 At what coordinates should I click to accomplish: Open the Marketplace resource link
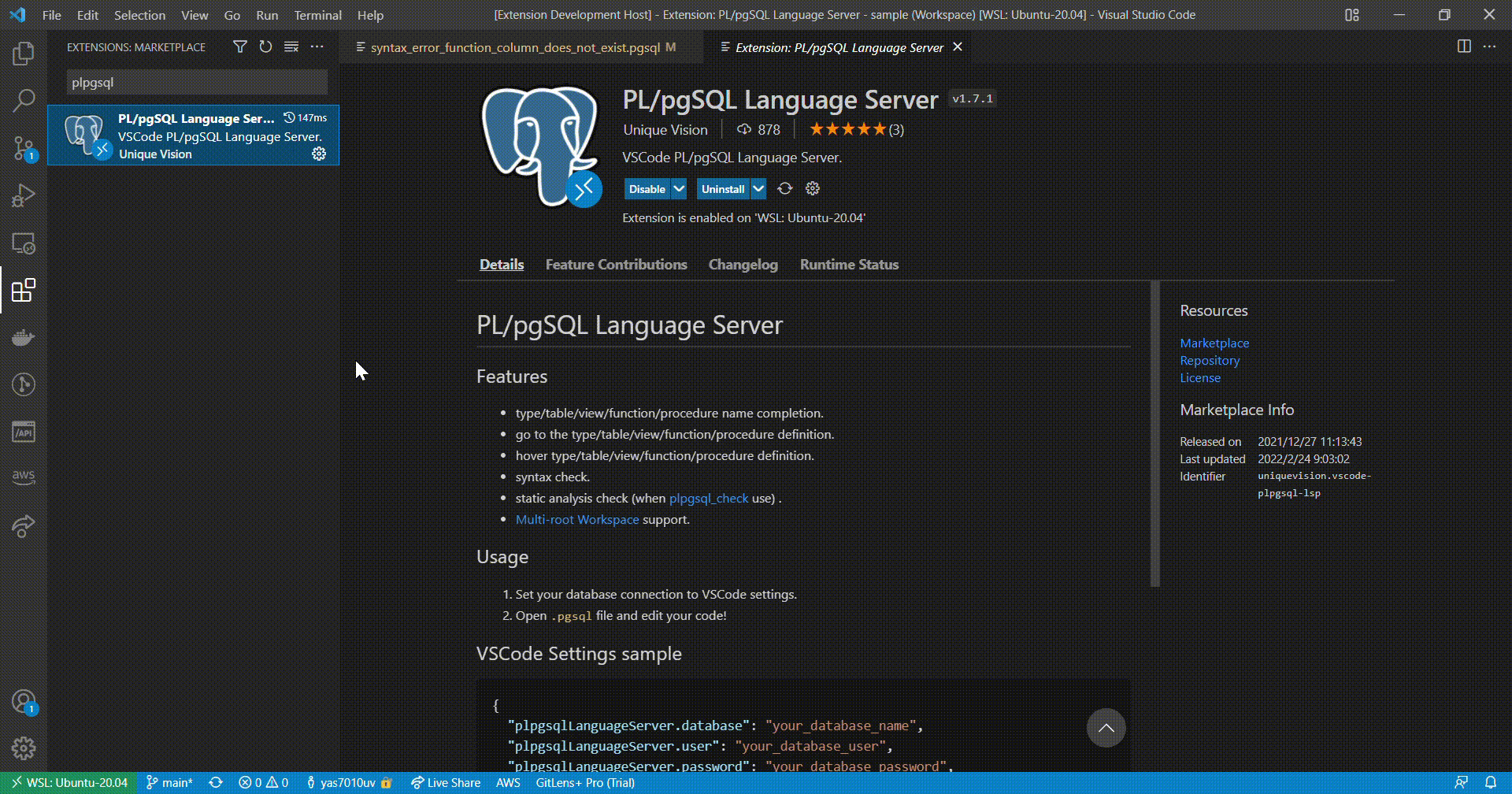(x=1214, y=343)
